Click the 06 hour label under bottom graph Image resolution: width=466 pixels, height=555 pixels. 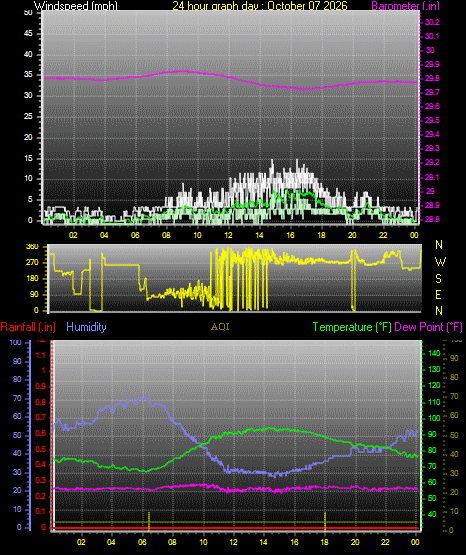[x=142, y=542]
